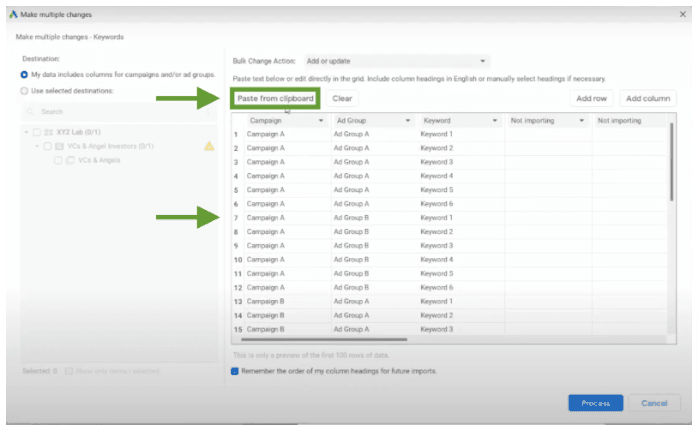Click the yellow warning icon beside VCs & Angel Investors
The height and width of the screenshot is (430, 698).
pos(209,146)
